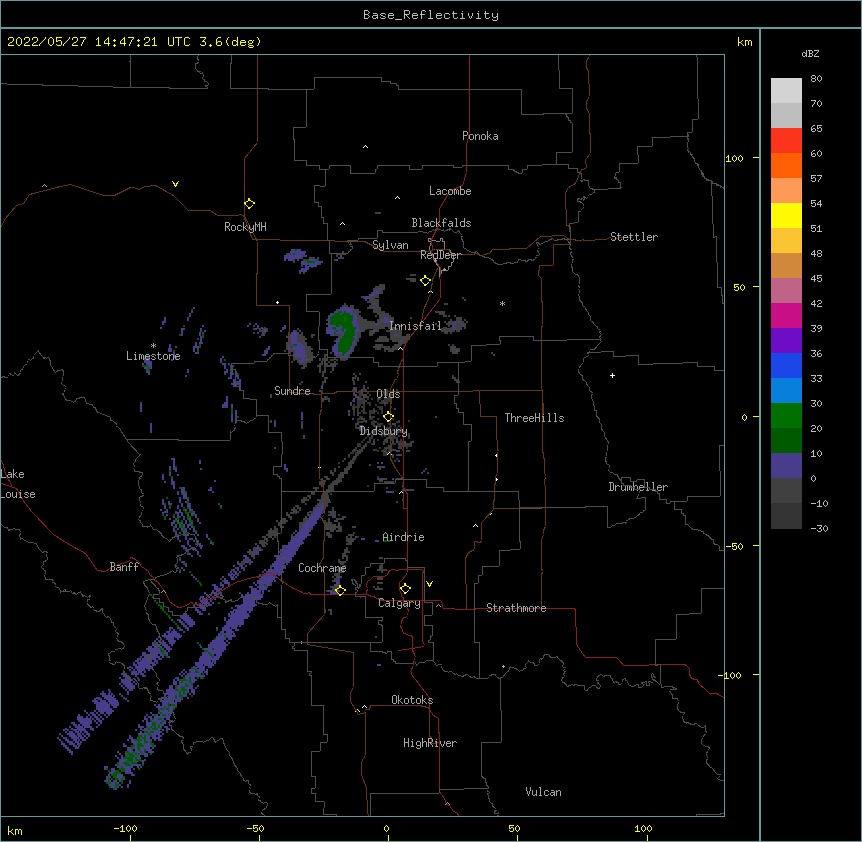862x842 pixels.
Task: Click the asterisk marker east of Innisfail
Action: [502, 303]
